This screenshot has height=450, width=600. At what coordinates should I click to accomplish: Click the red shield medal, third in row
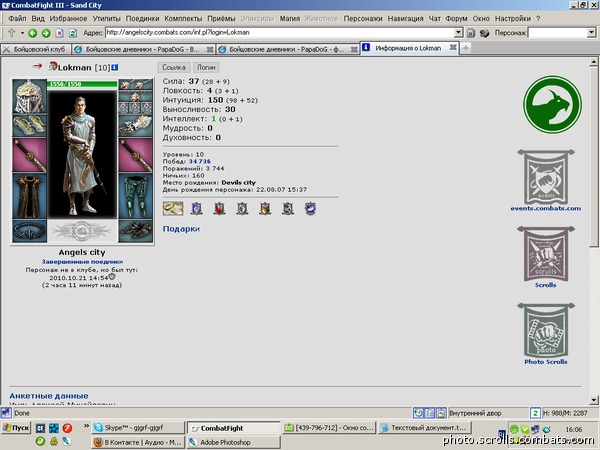(x=219, y=209)
